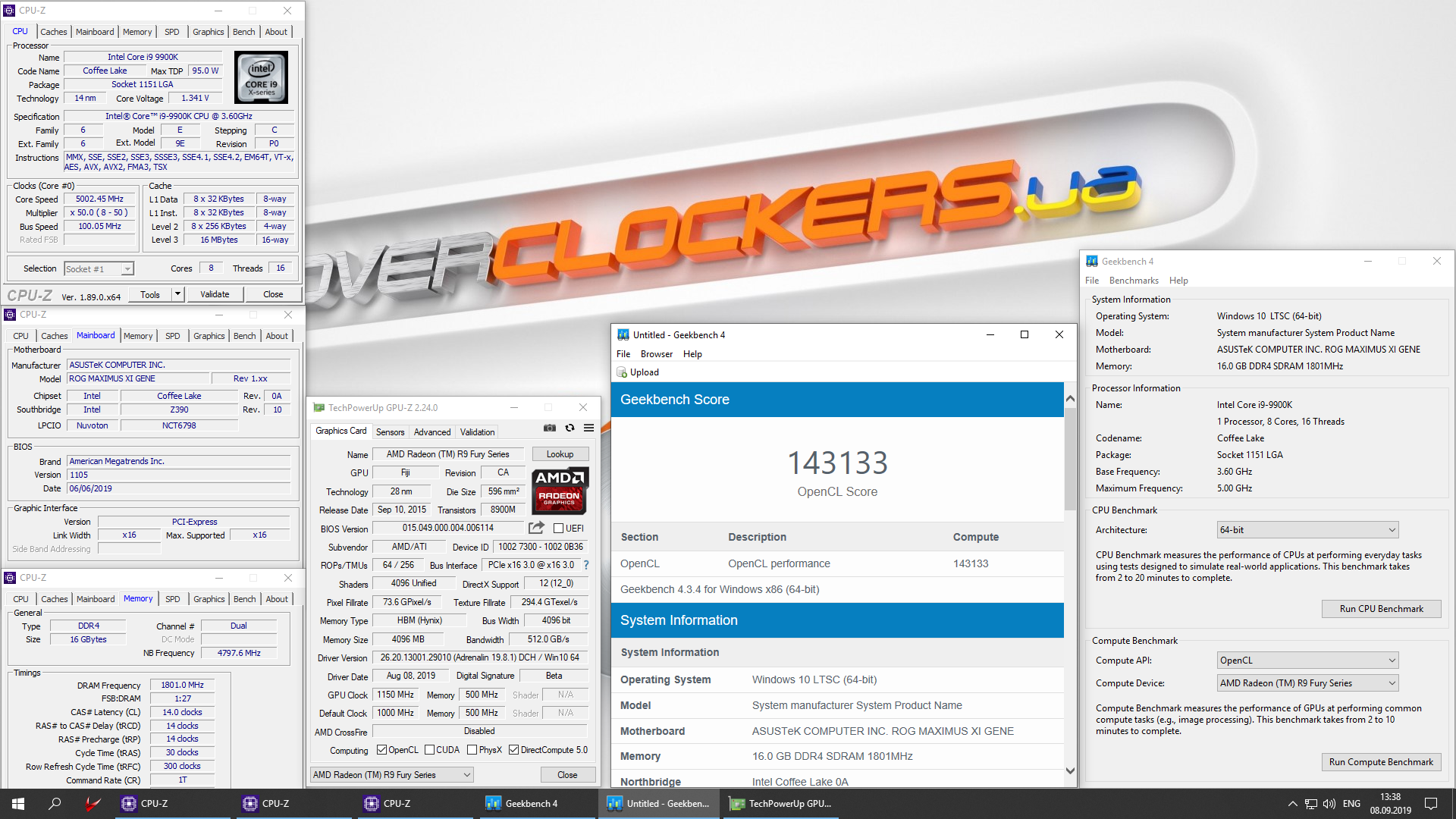Click the Intel Core i9 logo in CPU-Z
This screenshot has width=1456, height=819.
click(261, 78)
